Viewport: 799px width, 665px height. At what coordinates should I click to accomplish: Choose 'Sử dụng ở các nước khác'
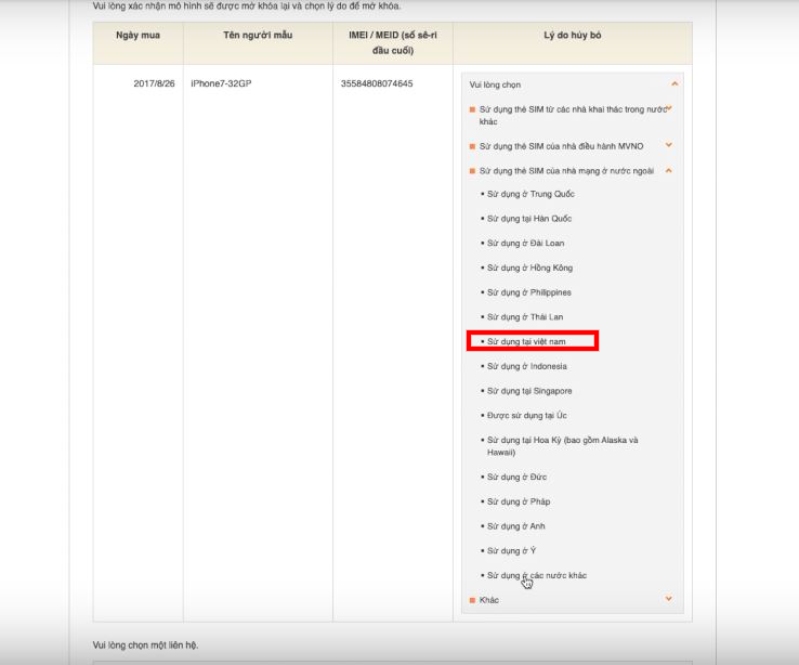(537, 576)
